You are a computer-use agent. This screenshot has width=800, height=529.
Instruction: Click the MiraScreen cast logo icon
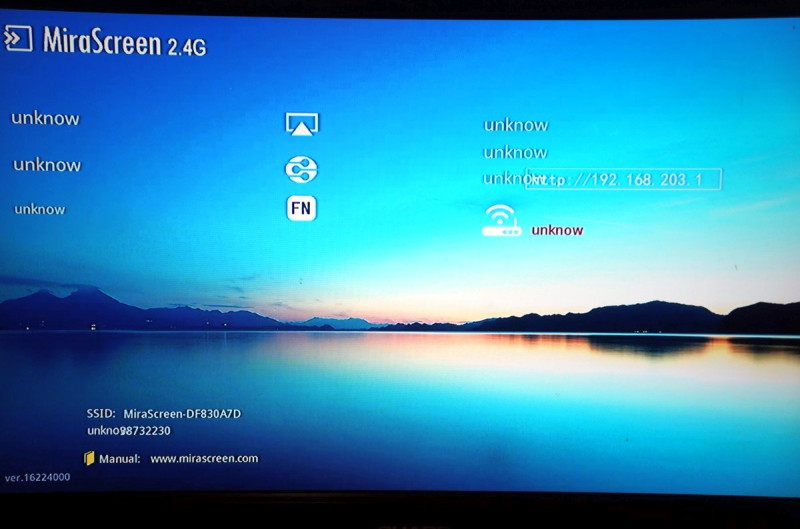[x=19, y=39]
